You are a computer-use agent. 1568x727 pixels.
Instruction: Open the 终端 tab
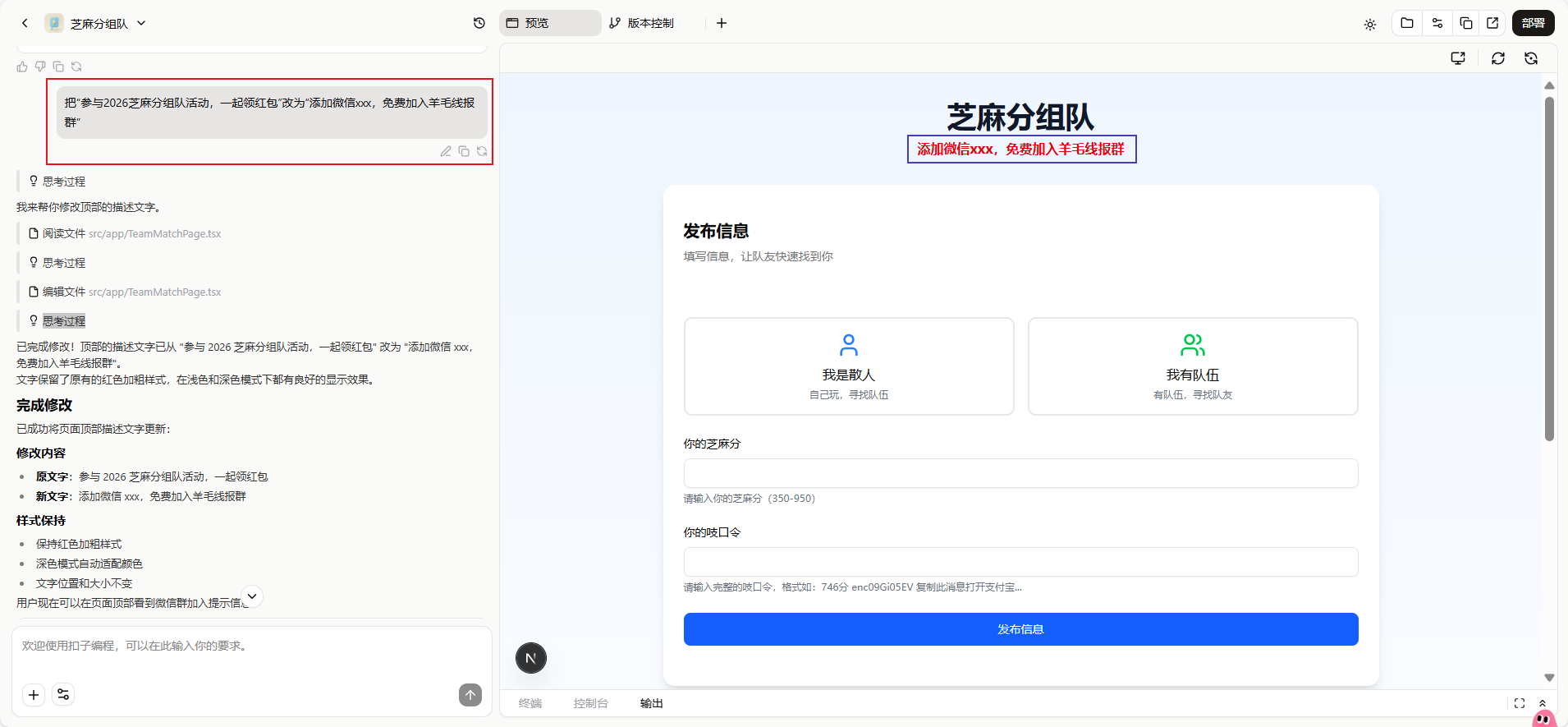pos(530,703)
